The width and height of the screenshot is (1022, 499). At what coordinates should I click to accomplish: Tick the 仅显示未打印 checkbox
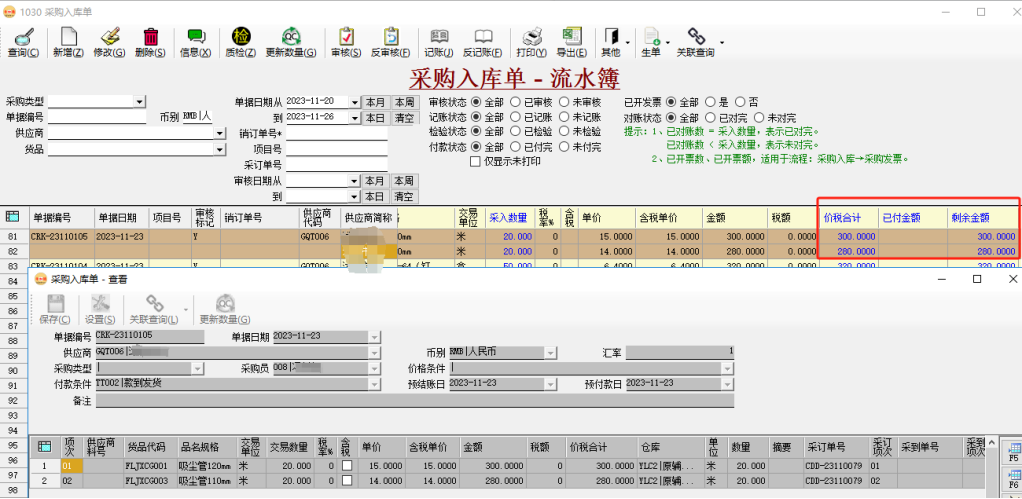click(475, 162)
